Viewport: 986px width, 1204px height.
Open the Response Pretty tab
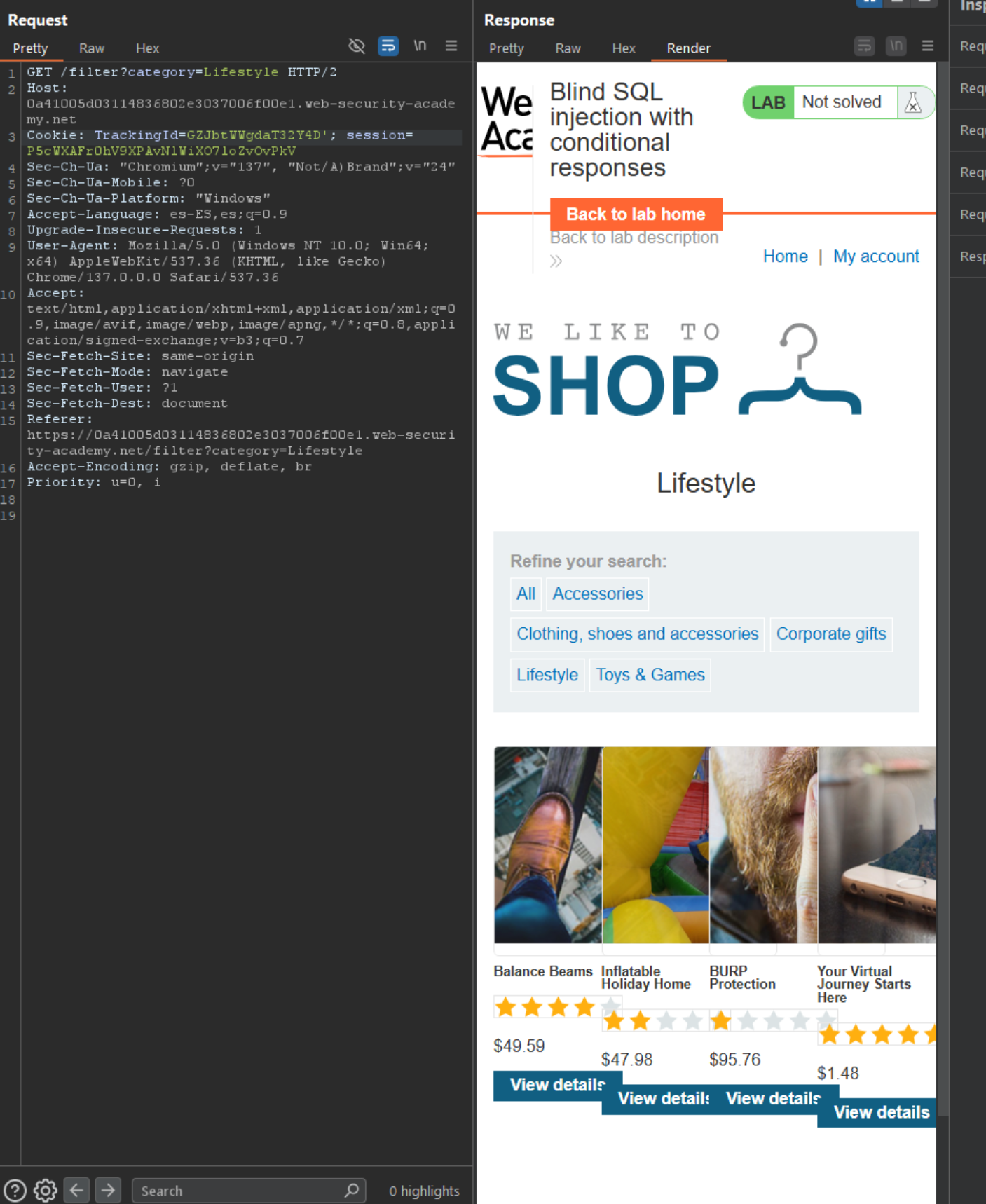pyautogui.click(x=506, y=48)
